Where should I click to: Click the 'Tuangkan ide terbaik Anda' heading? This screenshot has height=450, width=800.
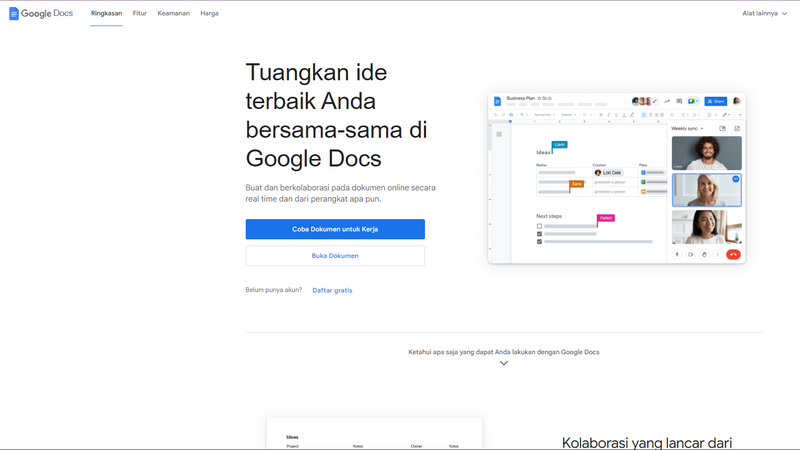click(x=336, y=115)
